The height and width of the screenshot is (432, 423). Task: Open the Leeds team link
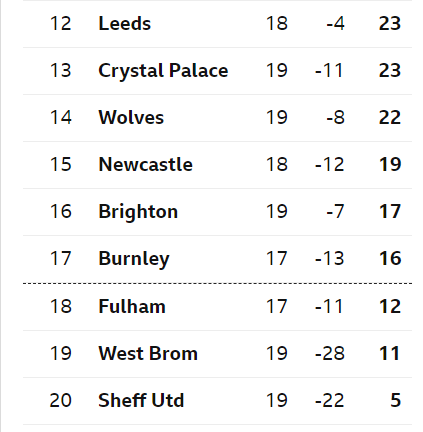coord(125,24)
